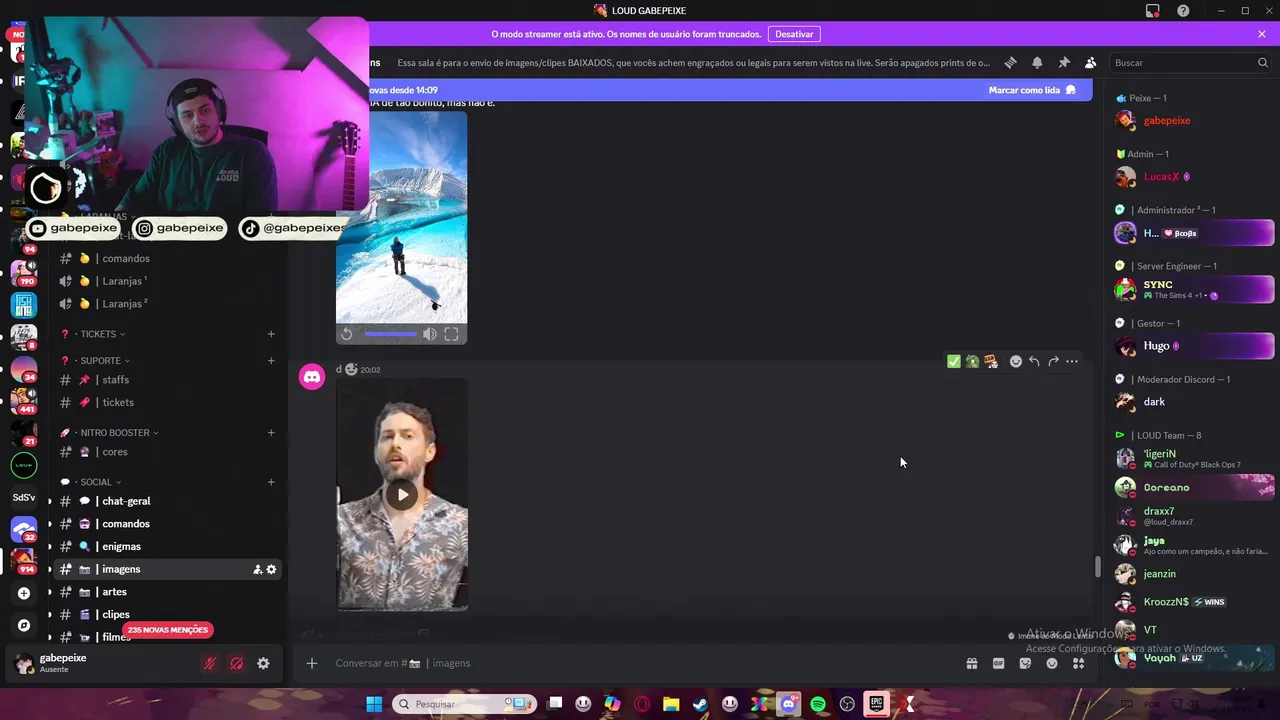
Task: Open the apps launcher icon in message bar
Action: 1078,663
